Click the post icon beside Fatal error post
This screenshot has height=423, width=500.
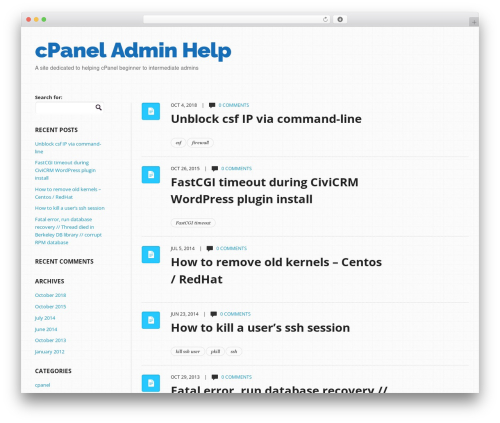[151, 383]
